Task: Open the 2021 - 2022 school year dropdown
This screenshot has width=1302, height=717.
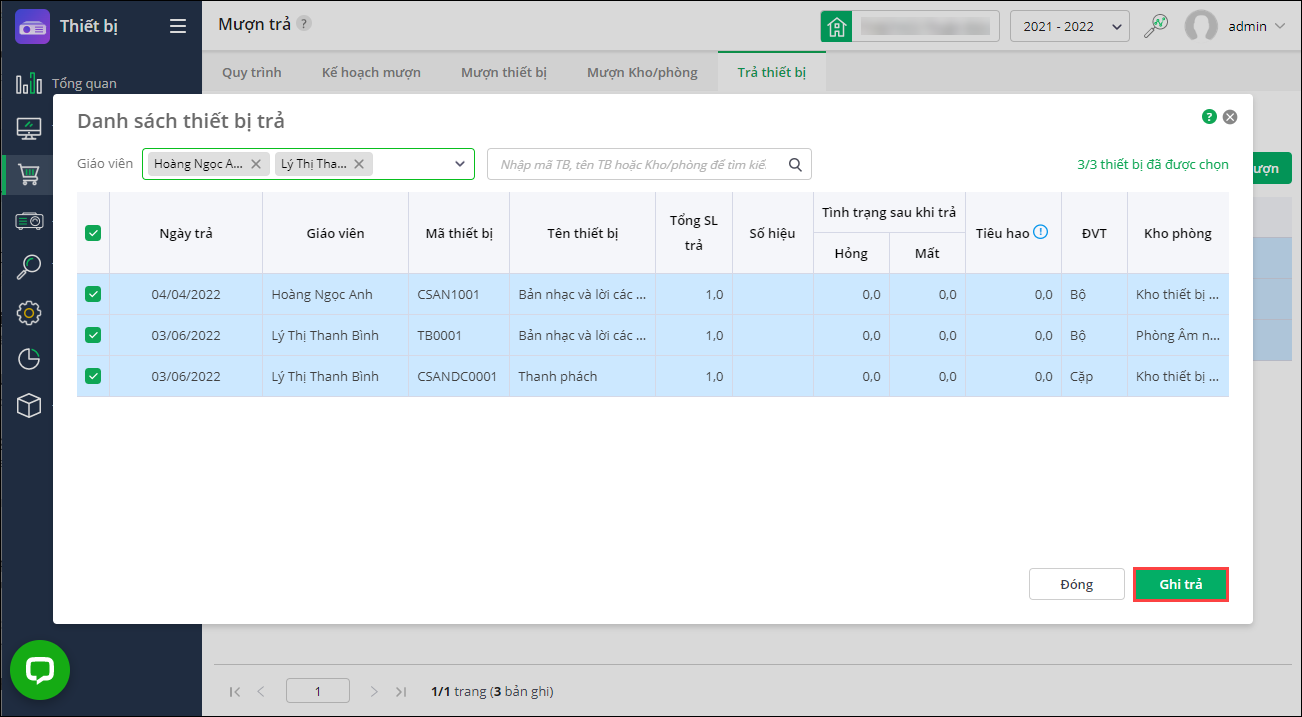Action: [x=1069, y=26]
